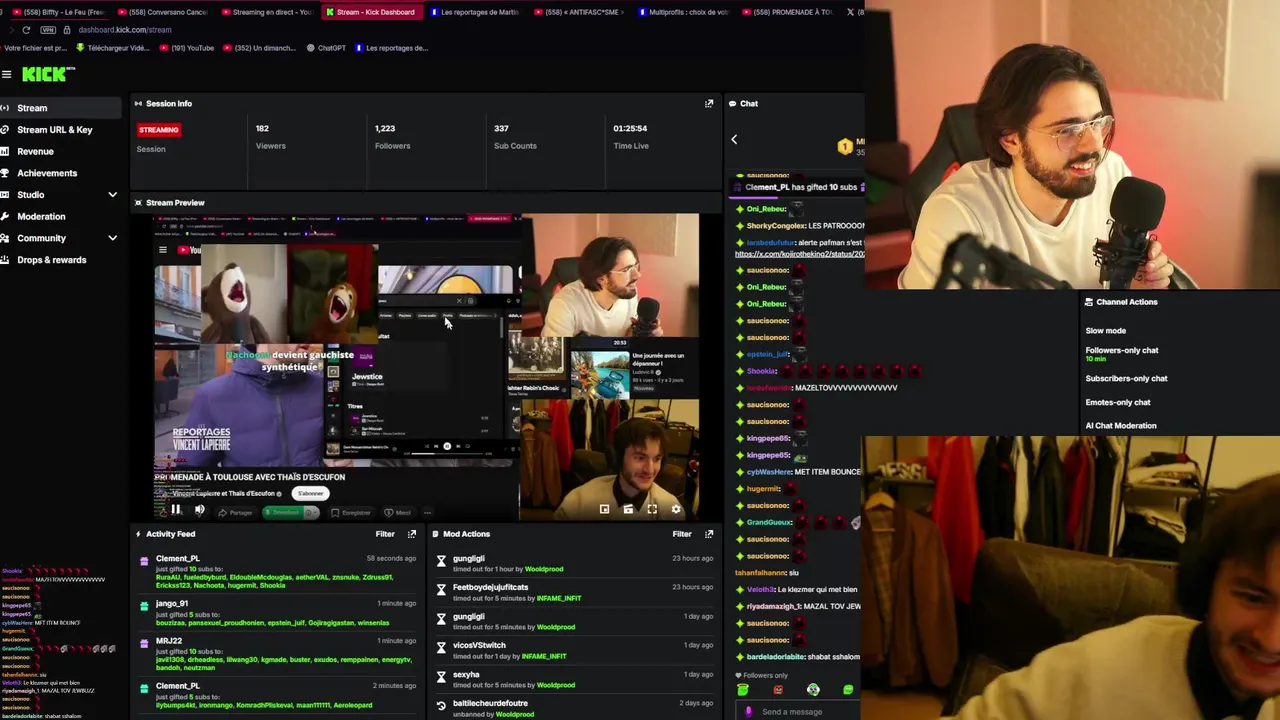
Task: Click the gold badge atop chat
Action: [845, 147]
